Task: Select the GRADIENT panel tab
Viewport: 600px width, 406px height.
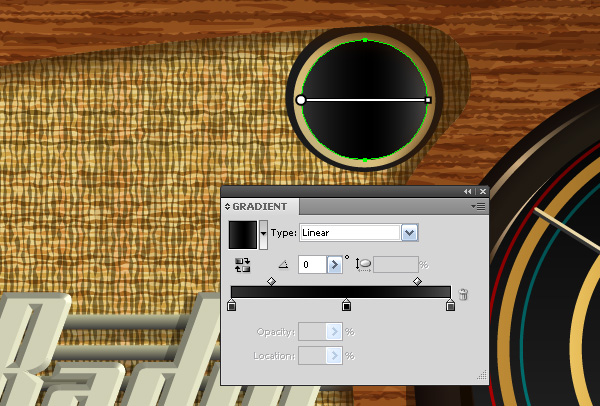Action: pos(260,207)
